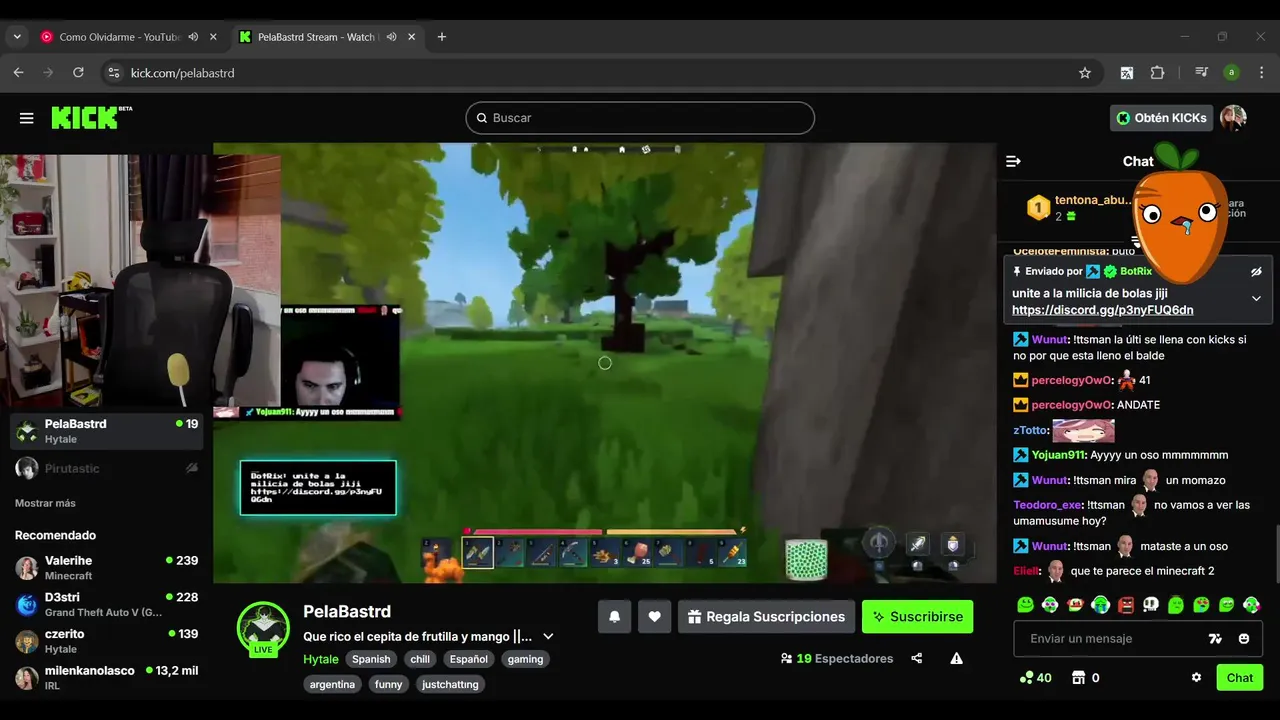This screenshot has height=720, width=1280.
Task: Focus the Buscar search field
Action: click(x=640, y=118)
